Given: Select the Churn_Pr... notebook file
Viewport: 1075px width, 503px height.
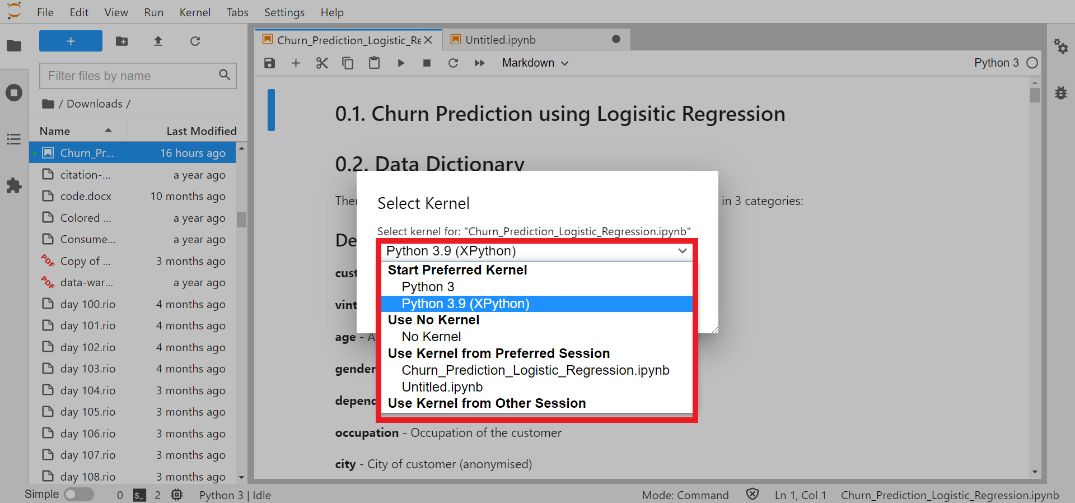Looking at the screenshot, I should click(132, 153).
